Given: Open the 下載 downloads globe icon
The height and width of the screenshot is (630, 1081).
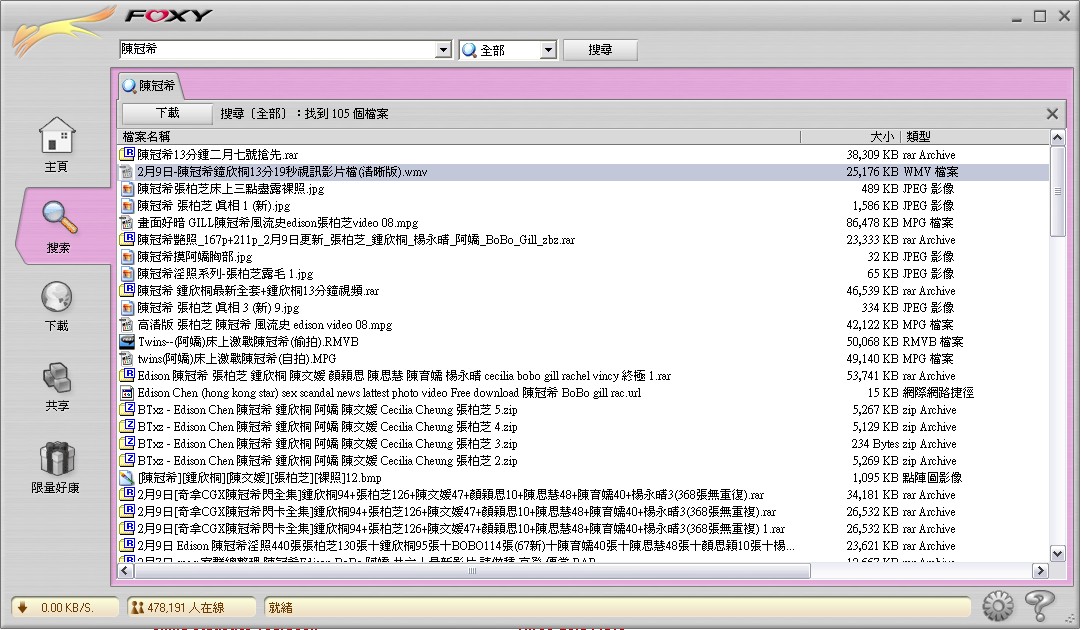Looking at the screenshot, I should 57,297.
